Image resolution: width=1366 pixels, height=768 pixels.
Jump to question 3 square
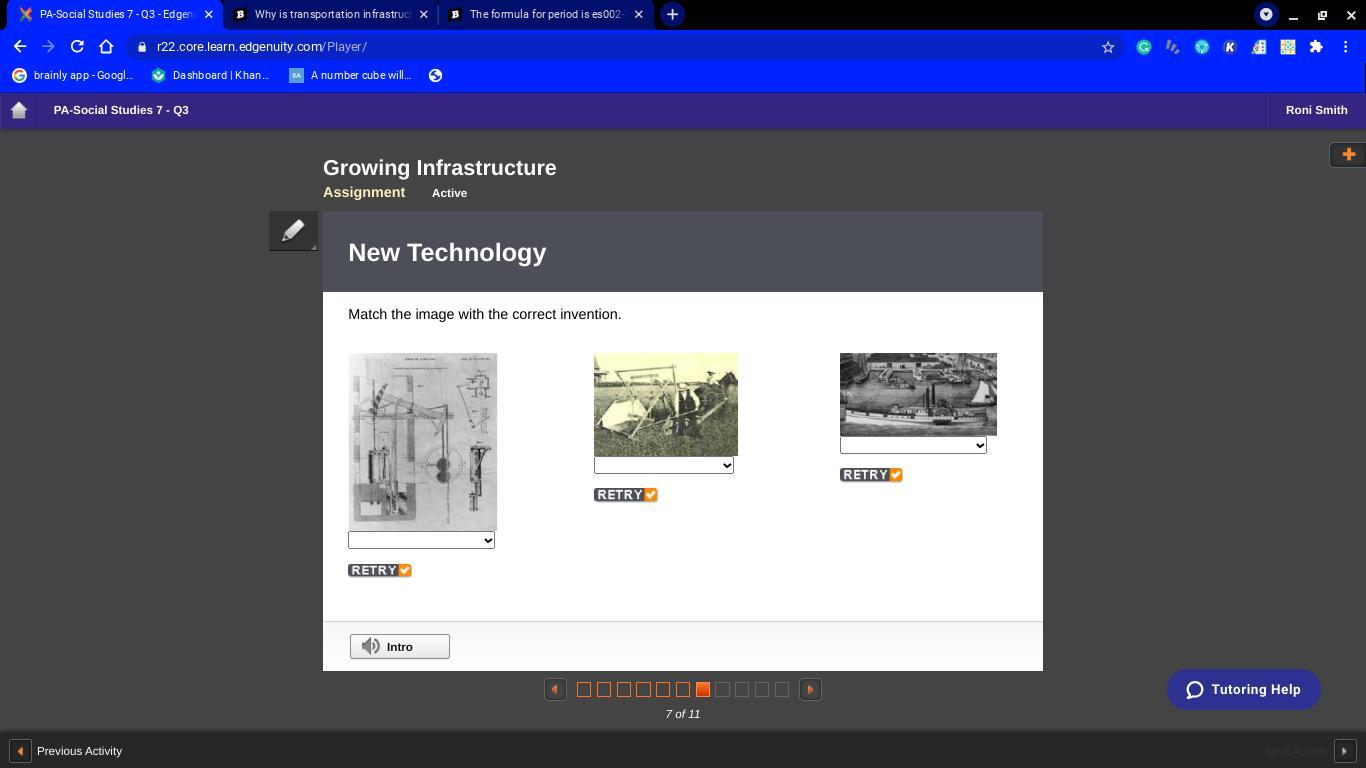pos(624,689)
